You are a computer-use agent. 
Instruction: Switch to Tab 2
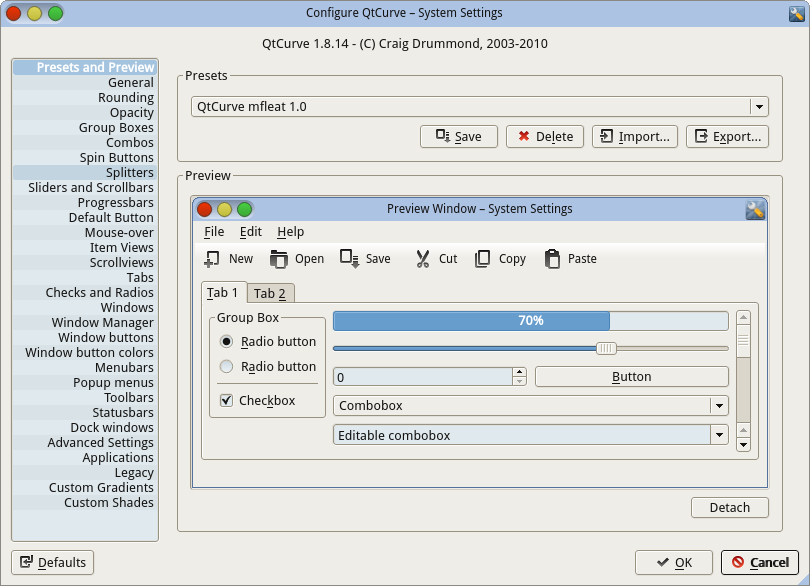270,294
